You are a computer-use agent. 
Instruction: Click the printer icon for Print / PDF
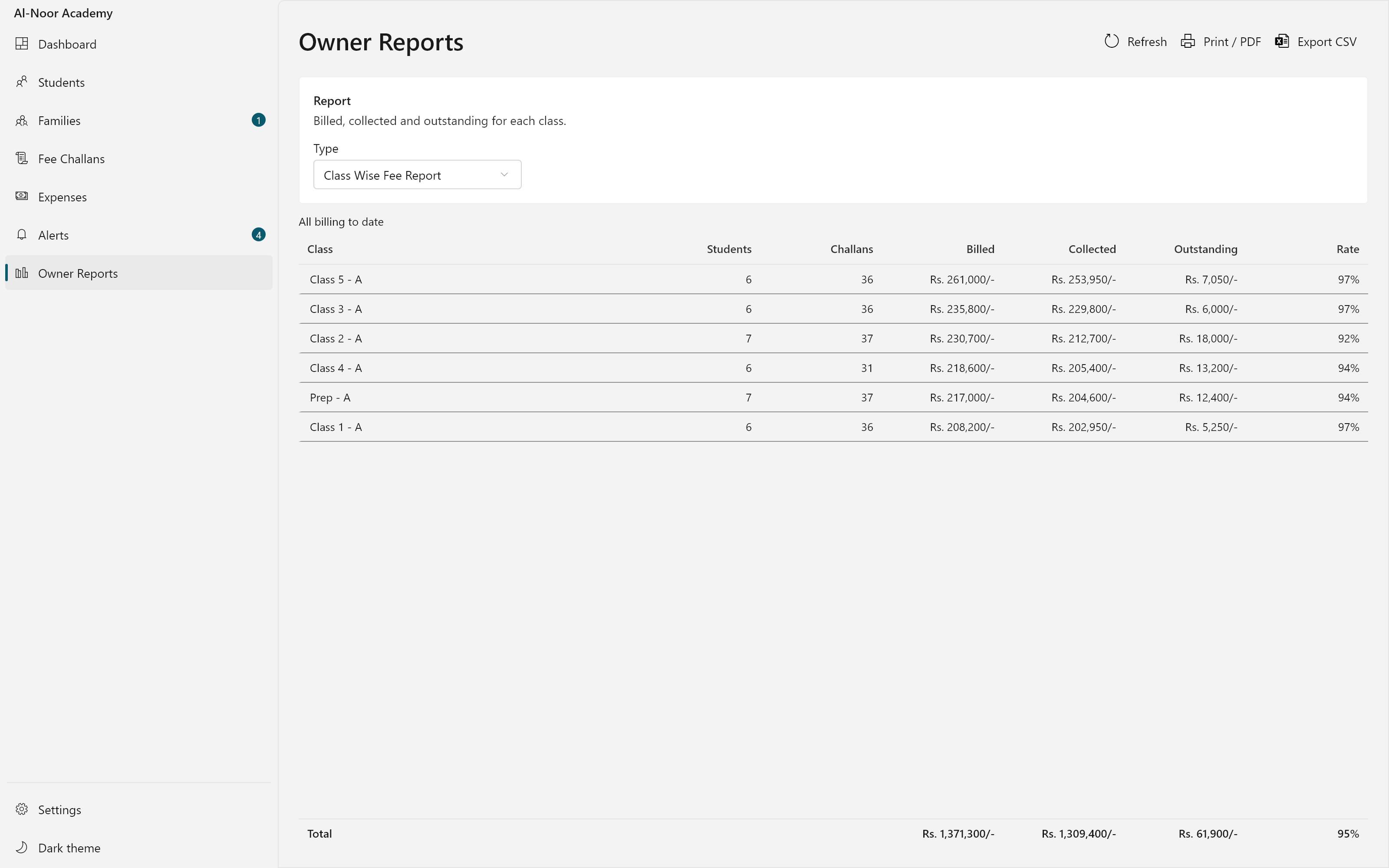[1188, 41]
